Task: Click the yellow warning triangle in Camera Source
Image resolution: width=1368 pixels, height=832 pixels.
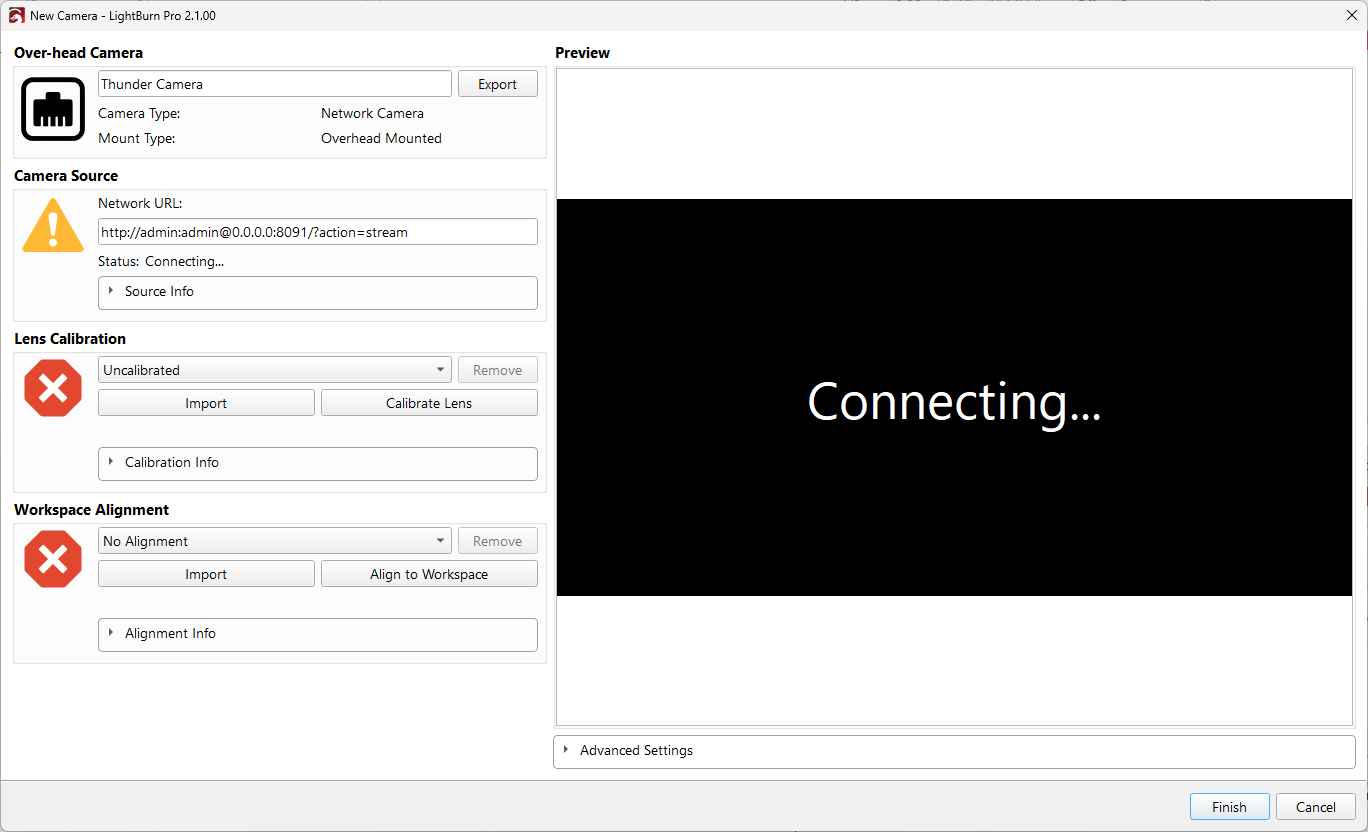Action: (x=52, y=225)
